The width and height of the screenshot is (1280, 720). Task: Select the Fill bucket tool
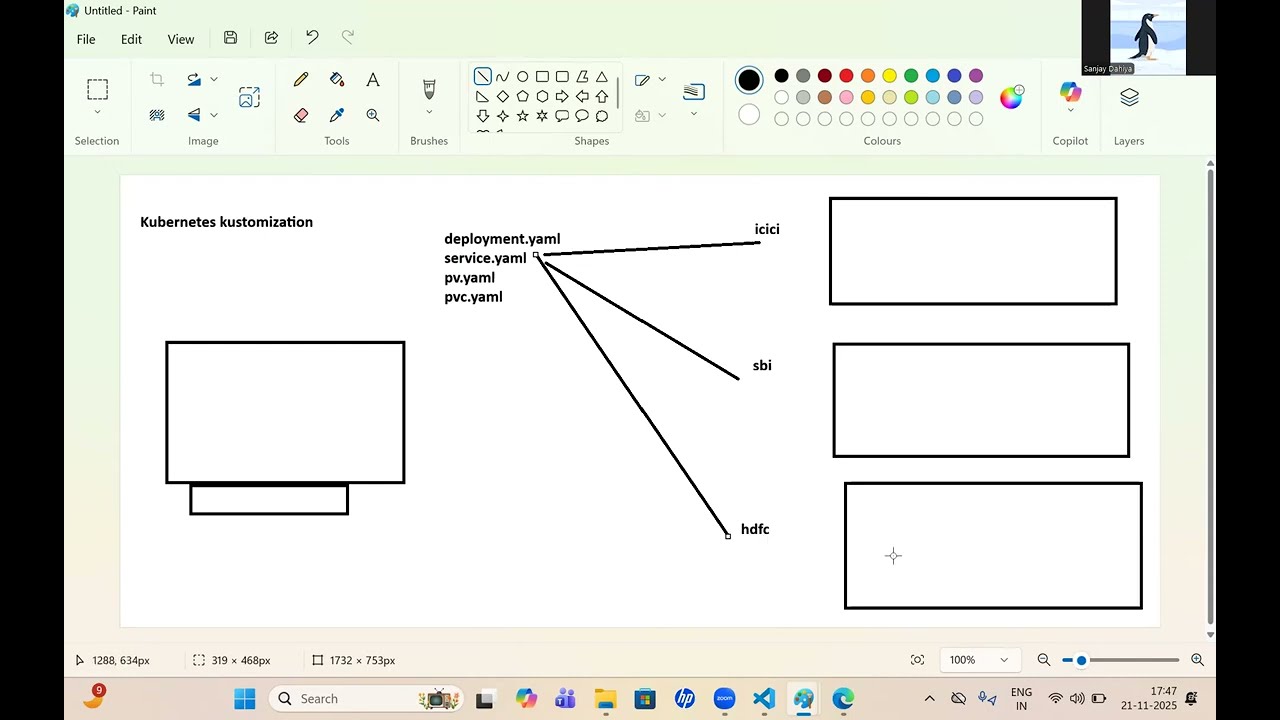[x=337, y=80]
